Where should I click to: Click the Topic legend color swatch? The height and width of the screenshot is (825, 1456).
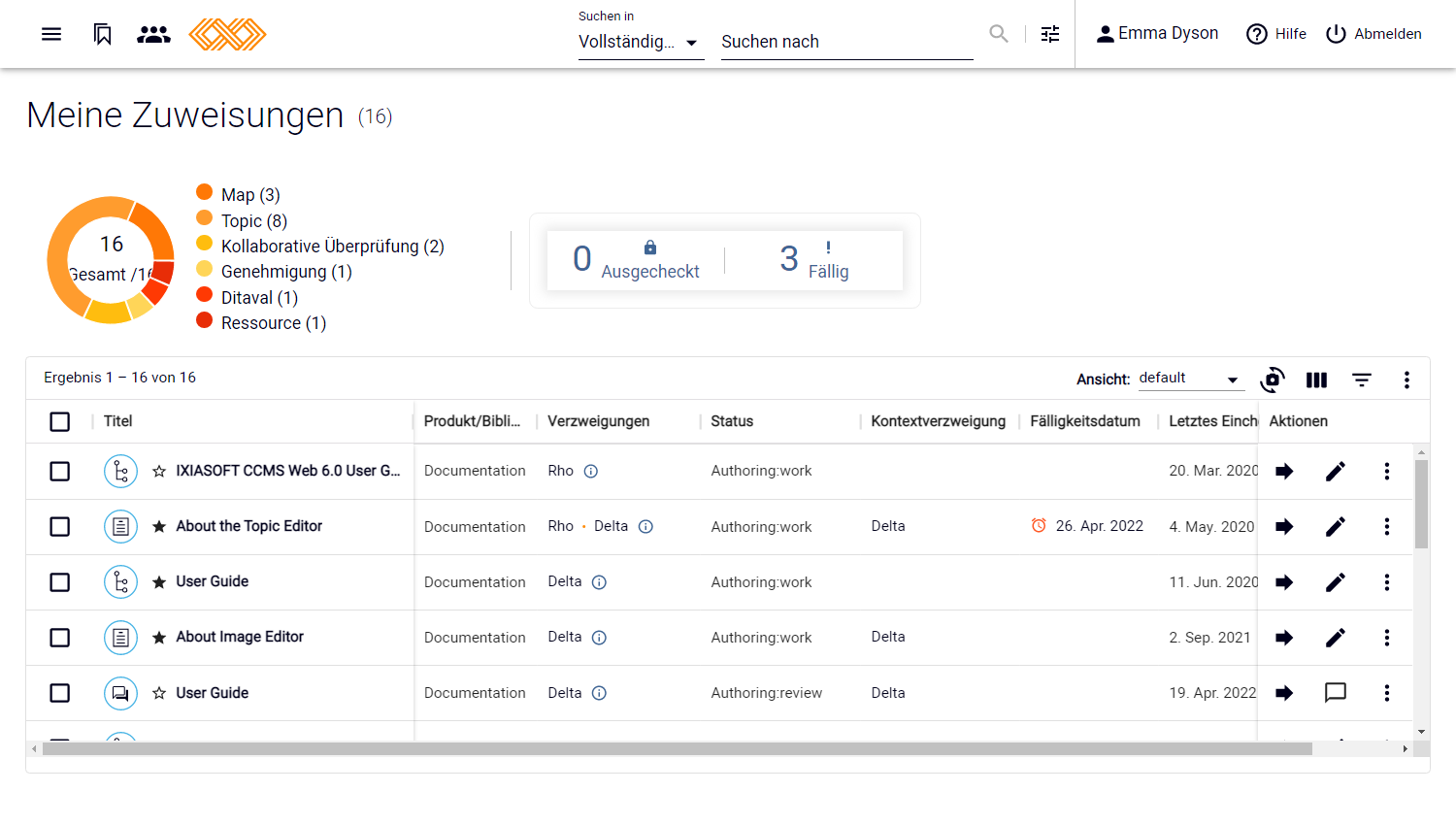(204, 217)
